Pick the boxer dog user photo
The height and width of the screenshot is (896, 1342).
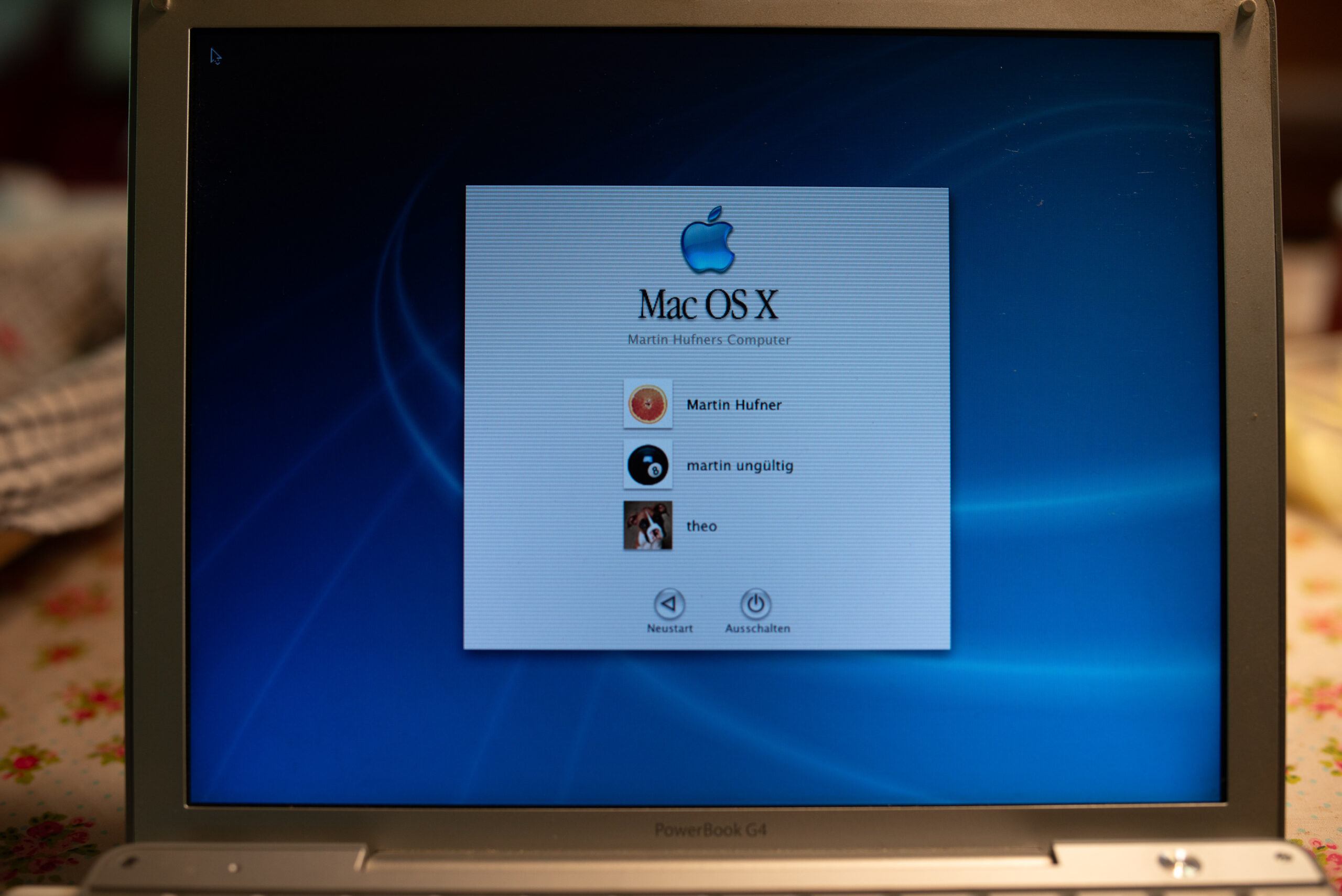(647, 525)
